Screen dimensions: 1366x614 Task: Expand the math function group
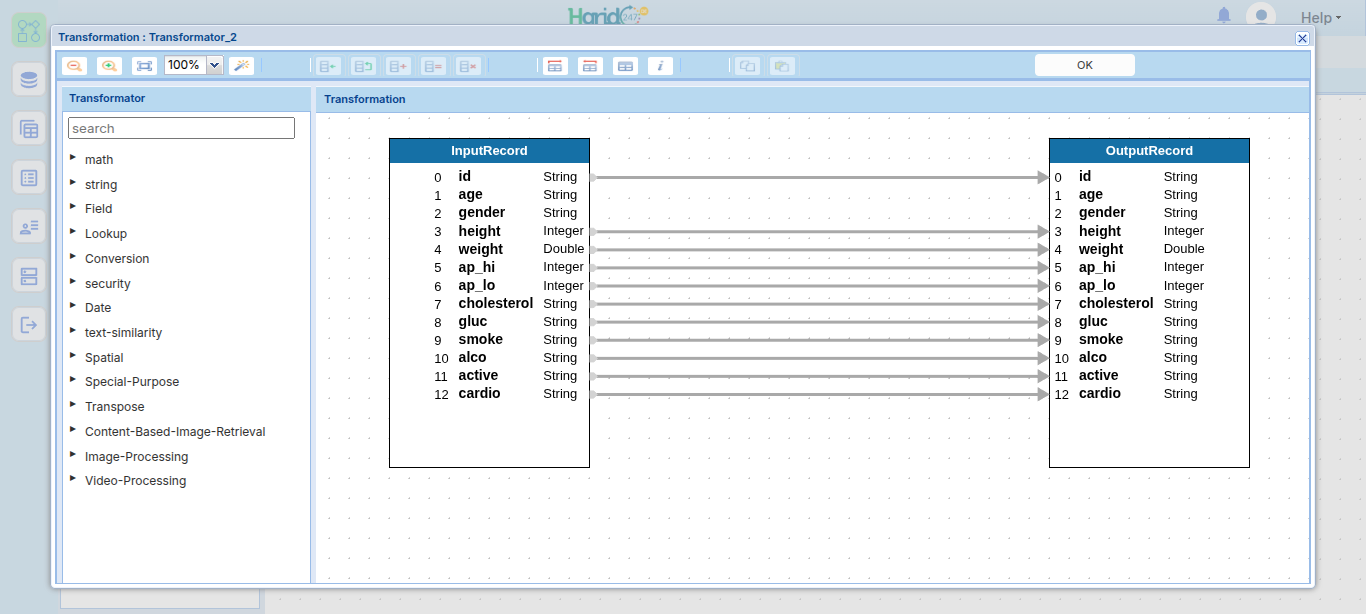pyautogui.click(x=74, y=158)
